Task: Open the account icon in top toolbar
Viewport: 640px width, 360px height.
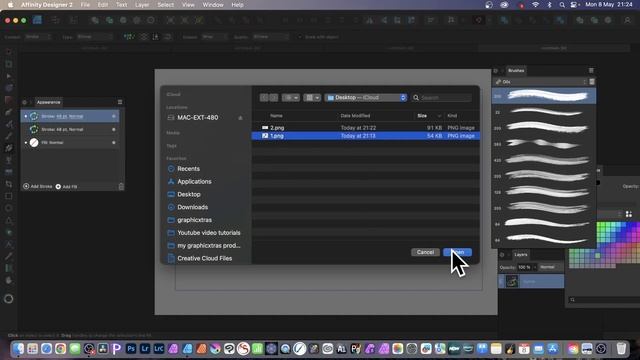Action: (627, 20)
